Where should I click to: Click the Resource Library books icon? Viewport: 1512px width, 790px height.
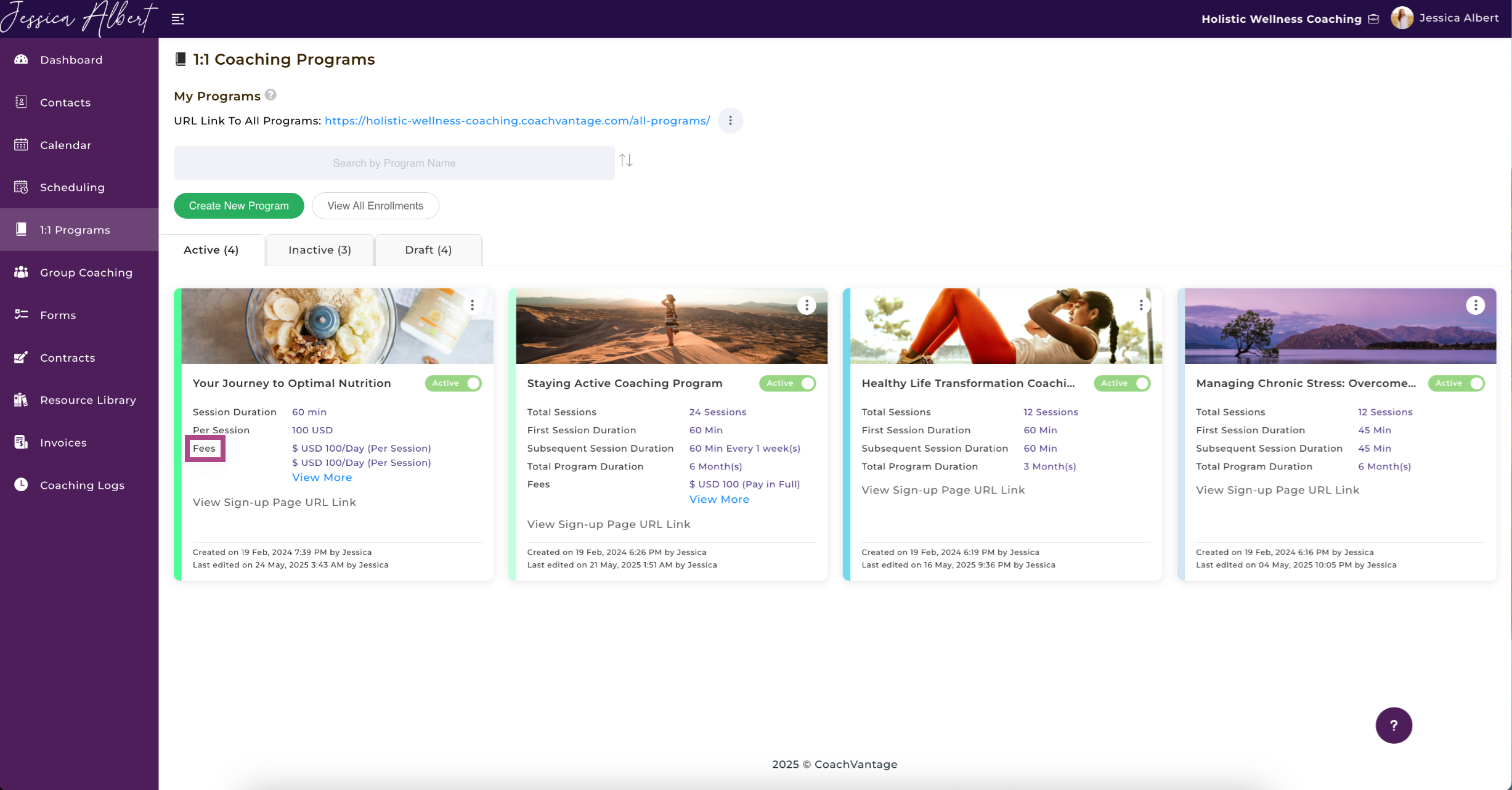coord(21,400)
